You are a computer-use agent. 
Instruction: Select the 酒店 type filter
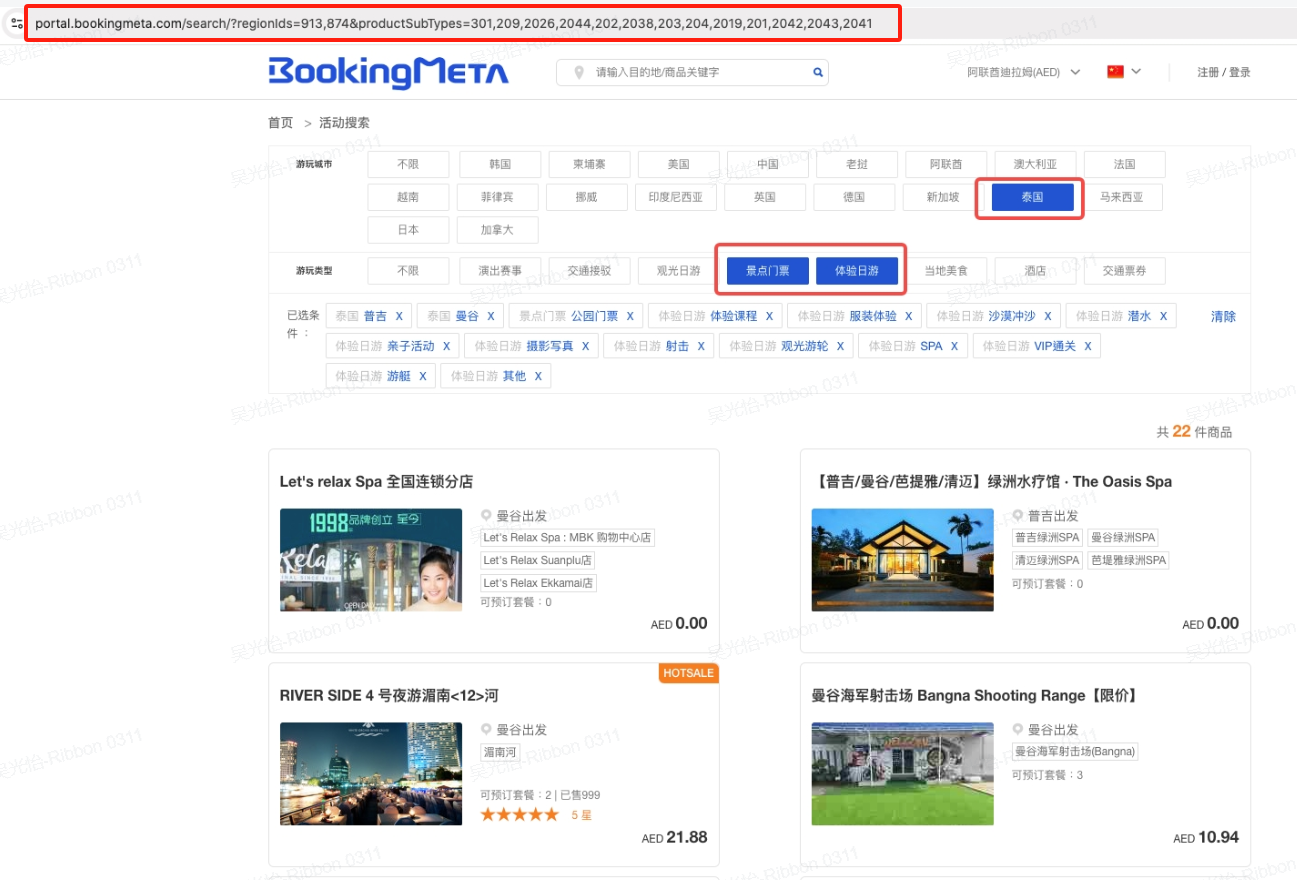(x=1035, y=270)
